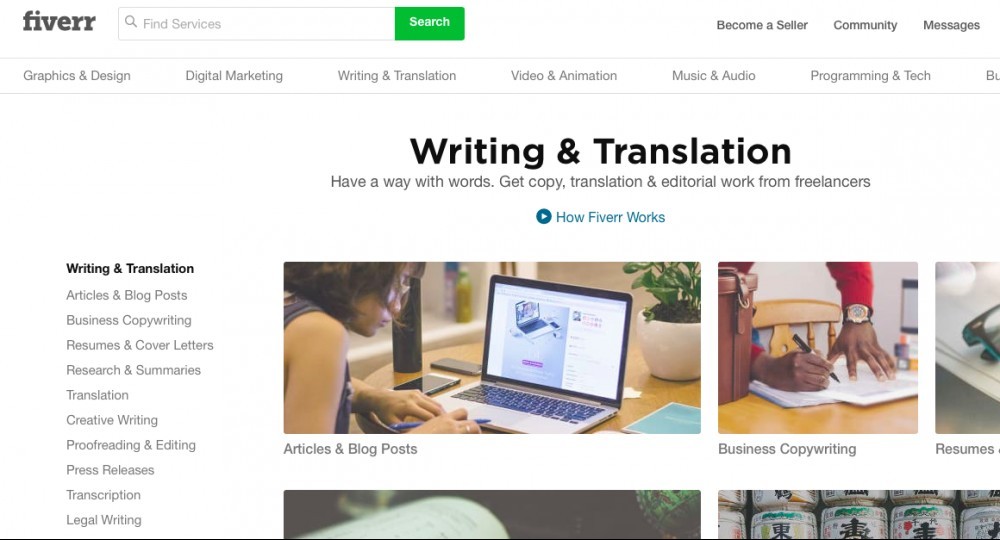Open Messages in the header

tap(951, 26)
